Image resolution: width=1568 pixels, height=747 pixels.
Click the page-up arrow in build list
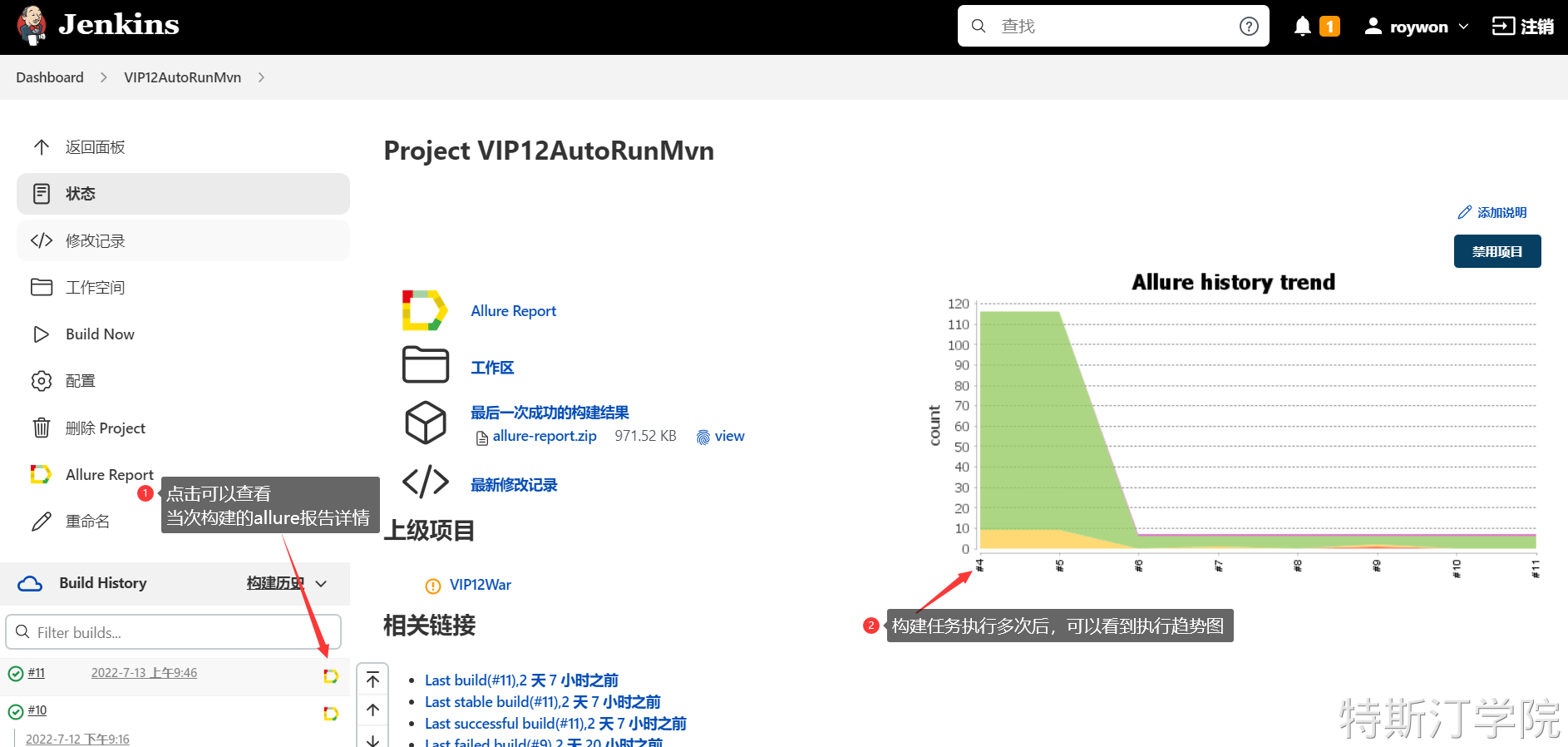[373, 710]
